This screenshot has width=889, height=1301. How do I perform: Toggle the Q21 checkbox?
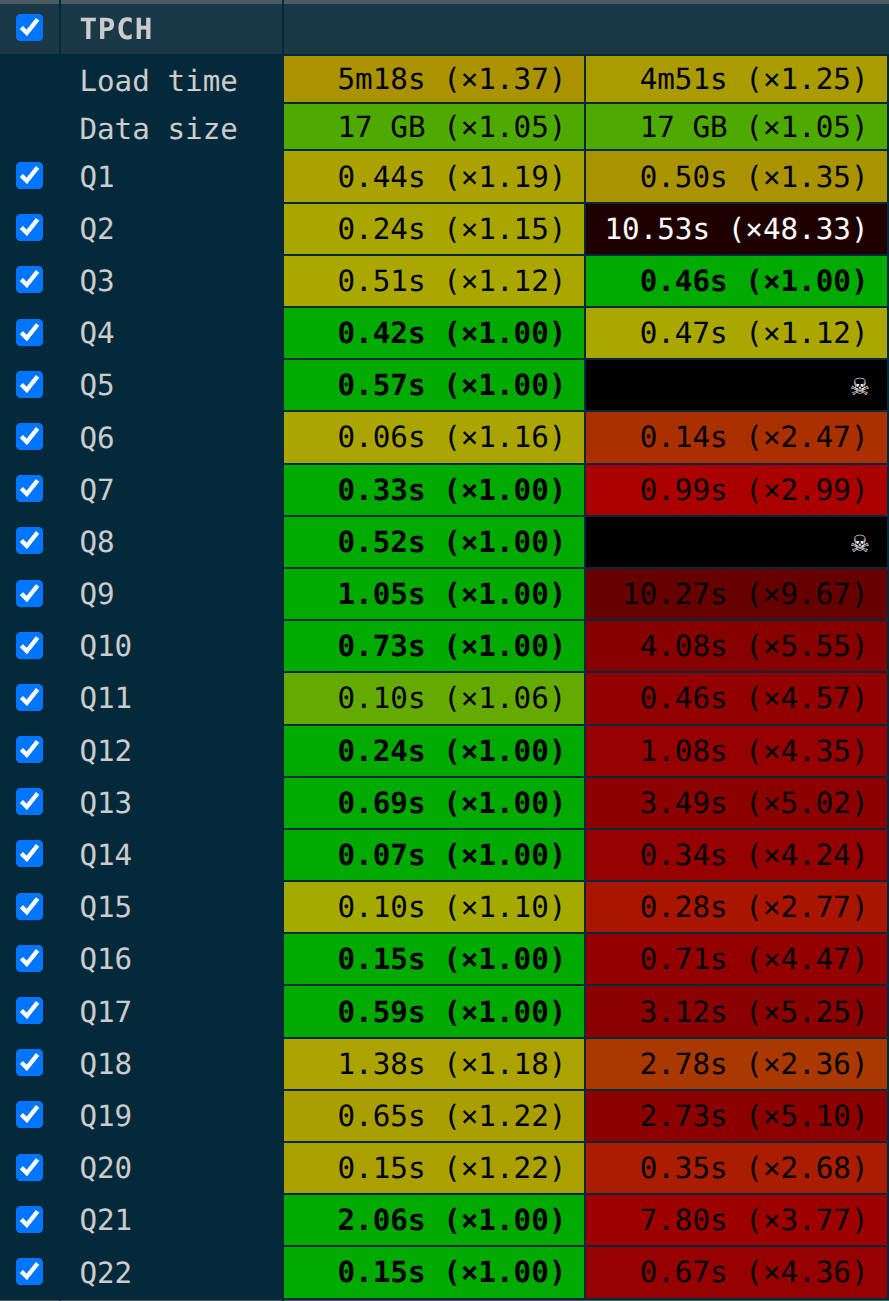point(30,1219)
